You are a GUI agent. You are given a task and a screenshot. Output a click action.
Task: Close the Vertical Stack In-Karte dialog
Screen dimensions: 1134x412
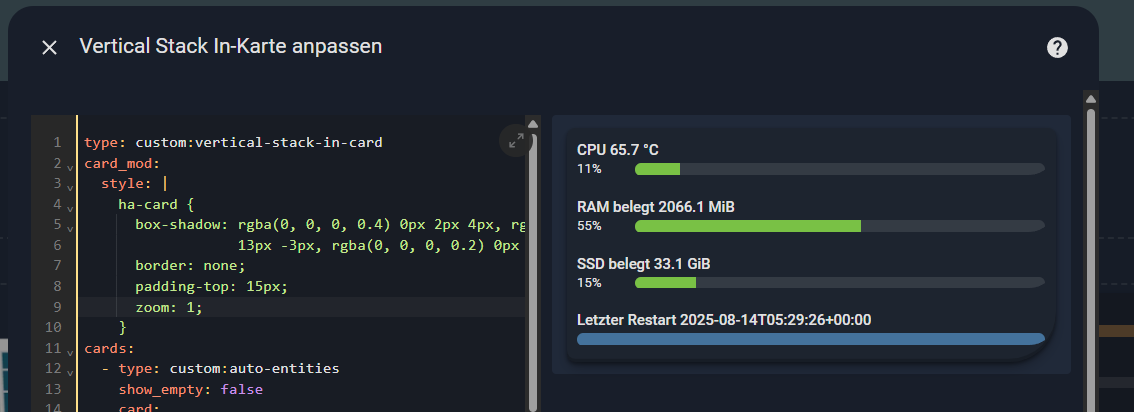pyautogui.click(x=49, y=47)
